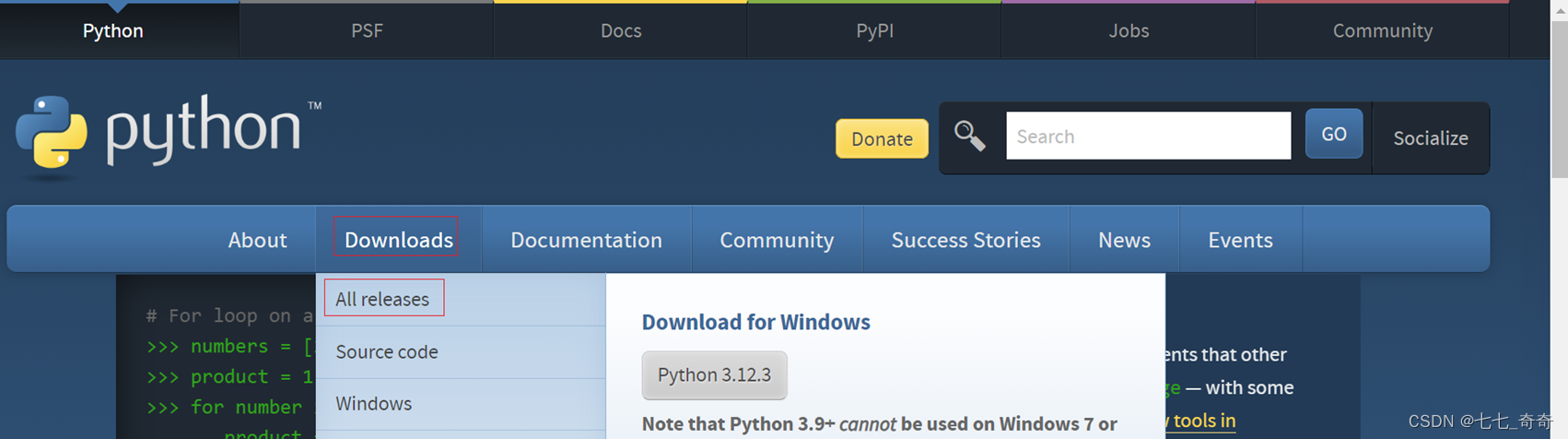Open the Socialize menu
1568x439 pixels.
[1431, 138]
